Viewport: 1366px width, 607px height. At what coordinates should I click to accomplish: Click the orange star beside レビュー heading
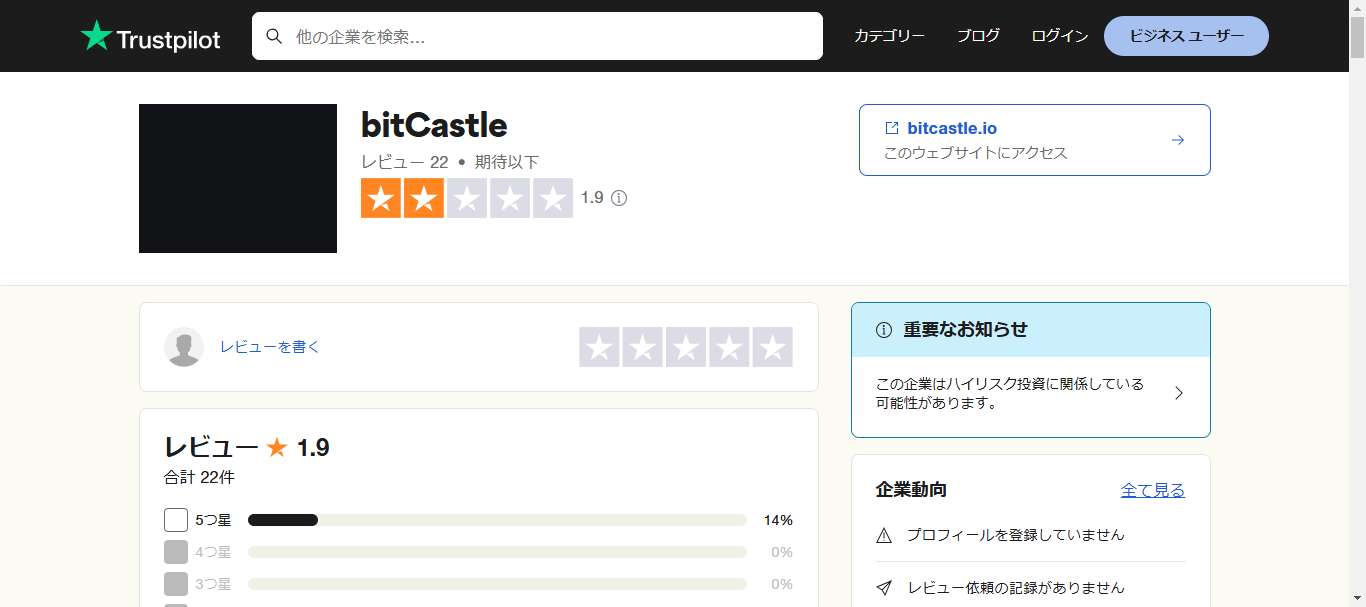[277, 447]
